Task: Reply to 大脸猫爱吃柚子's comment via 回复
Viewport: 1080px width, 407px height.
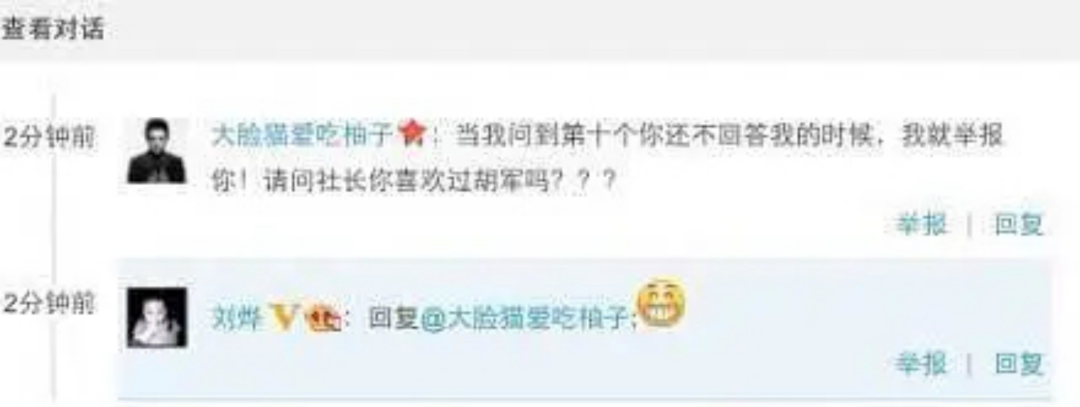Action: coord(1019,225)
